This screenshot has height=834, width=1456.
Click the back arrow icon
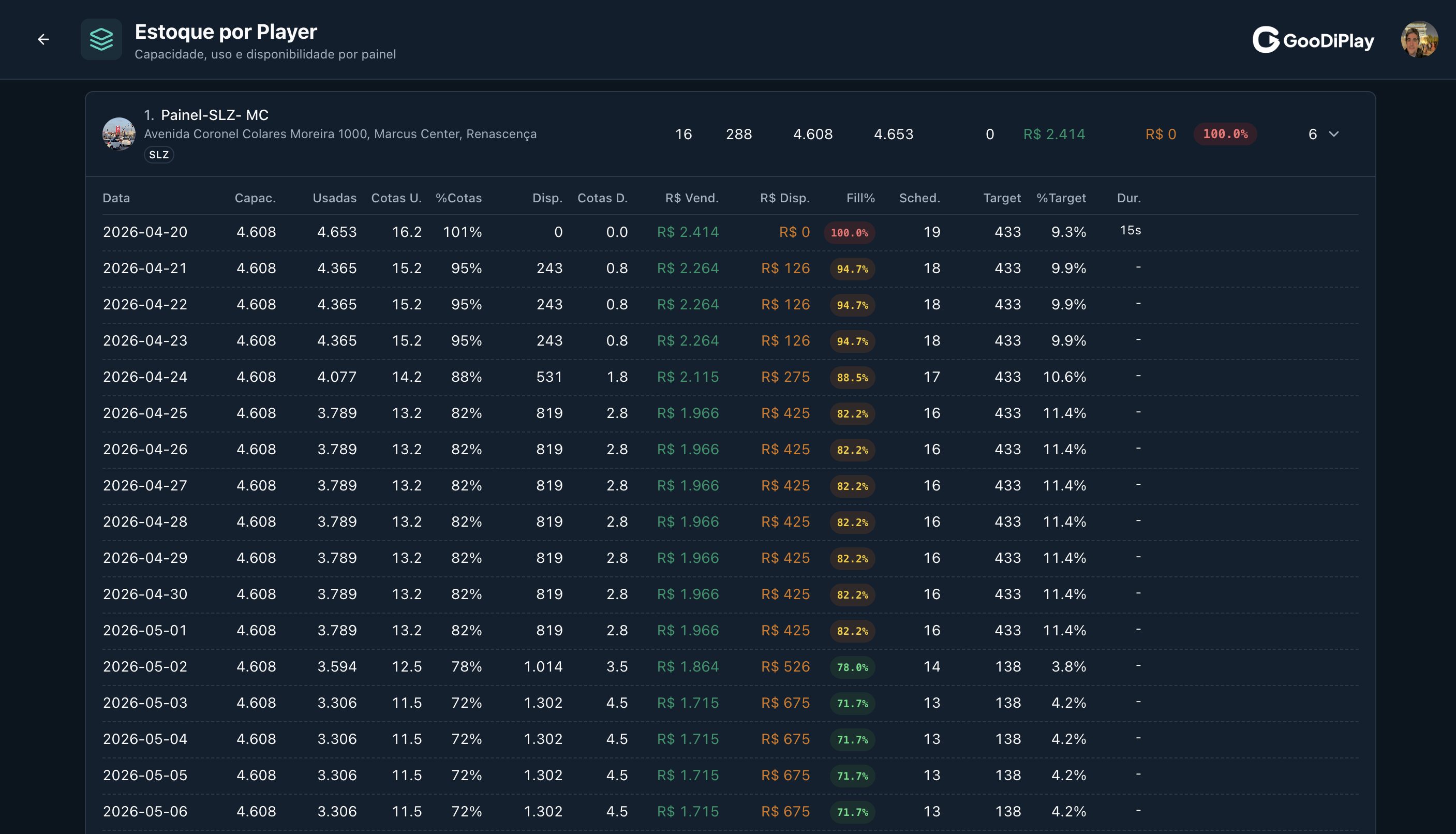(43, 39)
